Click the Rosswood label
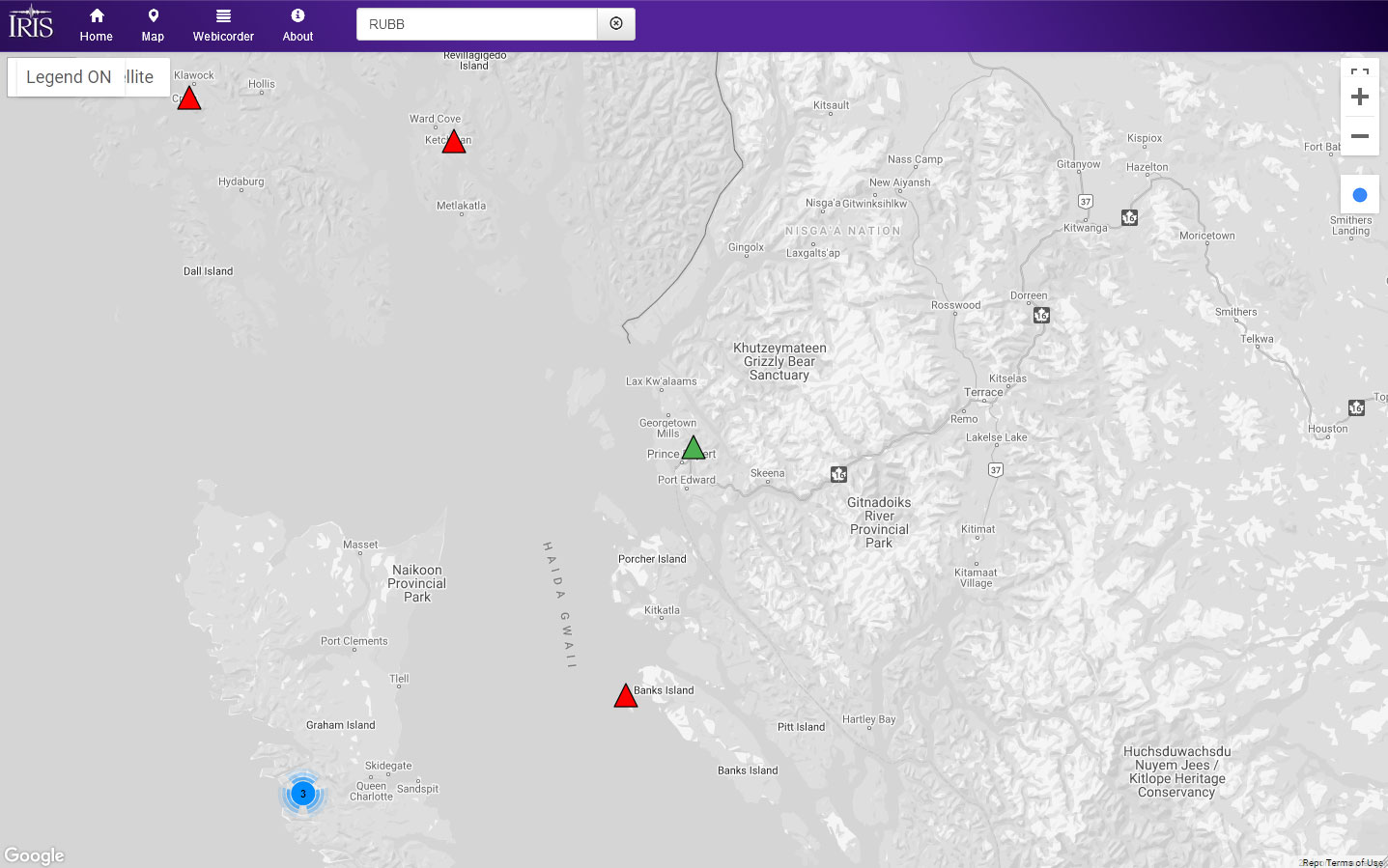Screen dimensions: 1388x868 [955, 305]
